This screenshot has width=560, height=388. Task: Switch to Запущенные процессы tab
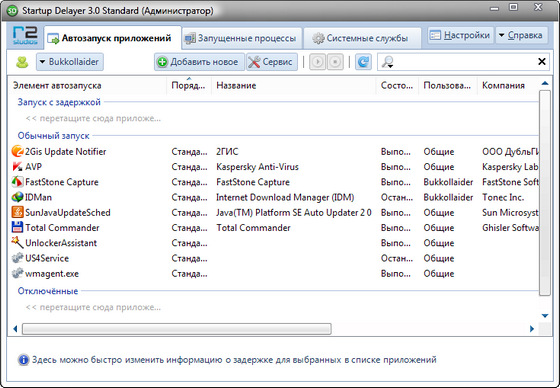(x=242, y=38)
